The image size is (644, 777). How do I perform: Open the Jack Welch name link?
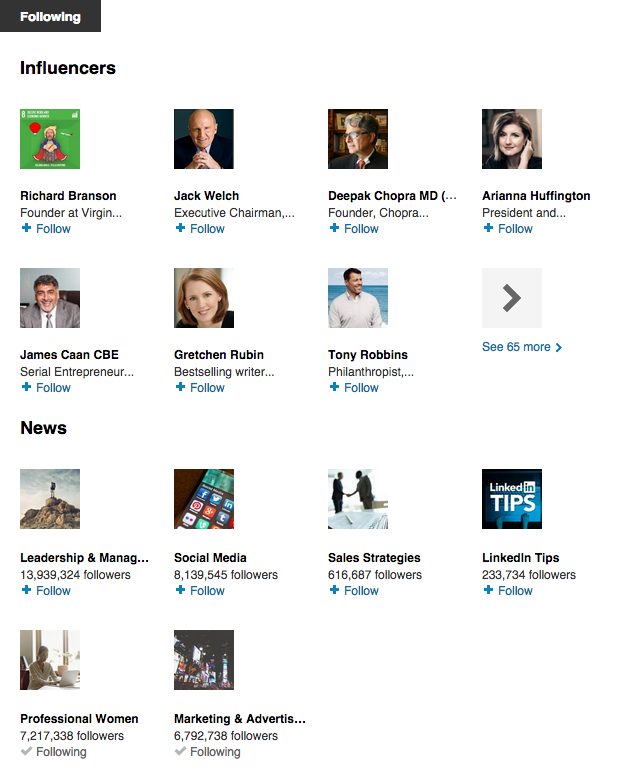pyautogui.click(x=207, y=196)
